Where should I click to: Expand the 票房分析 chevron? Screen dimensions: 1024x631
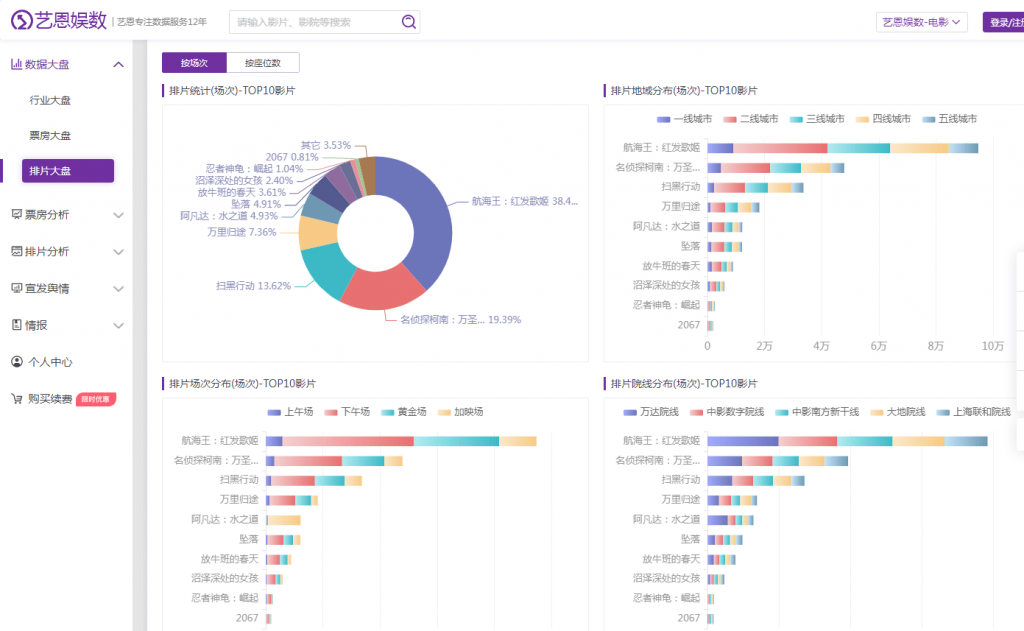coord(119,214)
